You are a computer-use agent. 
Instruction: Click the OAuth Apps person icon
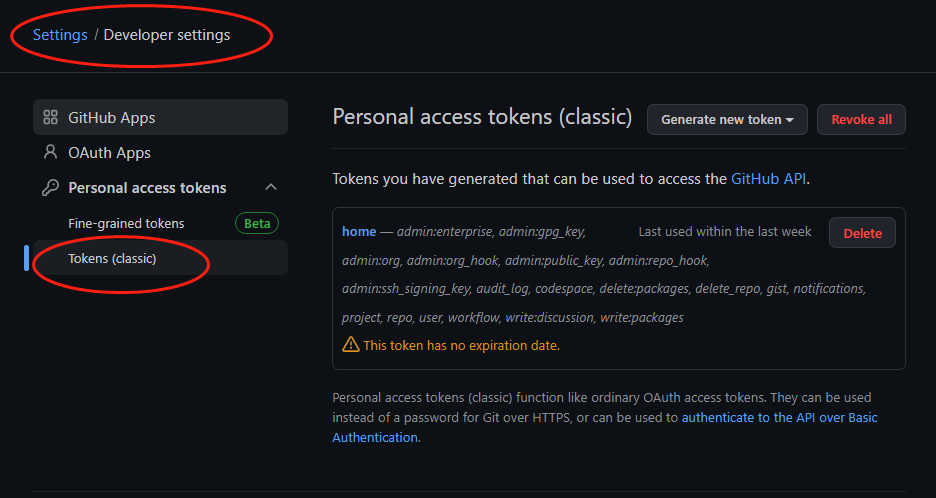(x=51, y=152)
